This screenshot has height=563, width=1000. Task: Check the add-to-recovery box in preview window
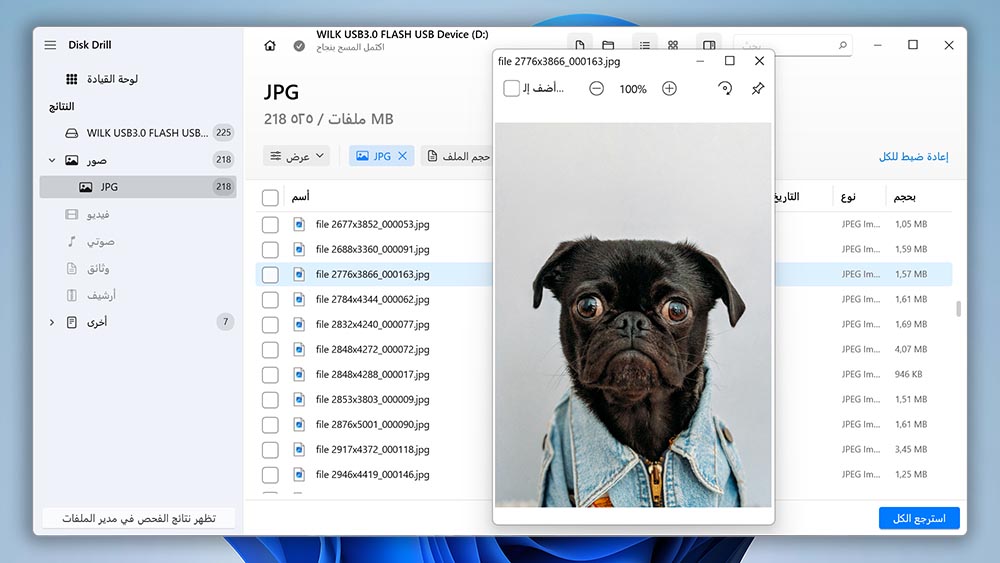point(511,89)
